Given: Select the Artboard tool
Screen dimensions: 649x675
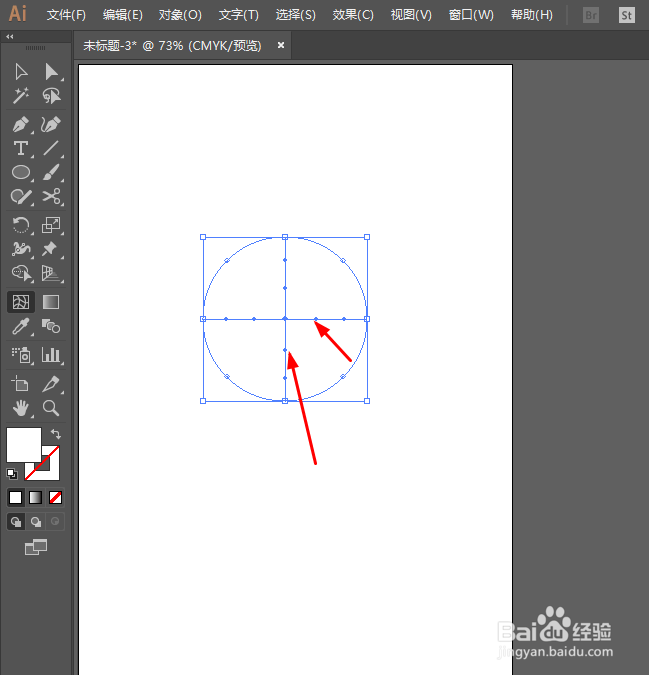Looking at the screenshot, I should [21, 384].
